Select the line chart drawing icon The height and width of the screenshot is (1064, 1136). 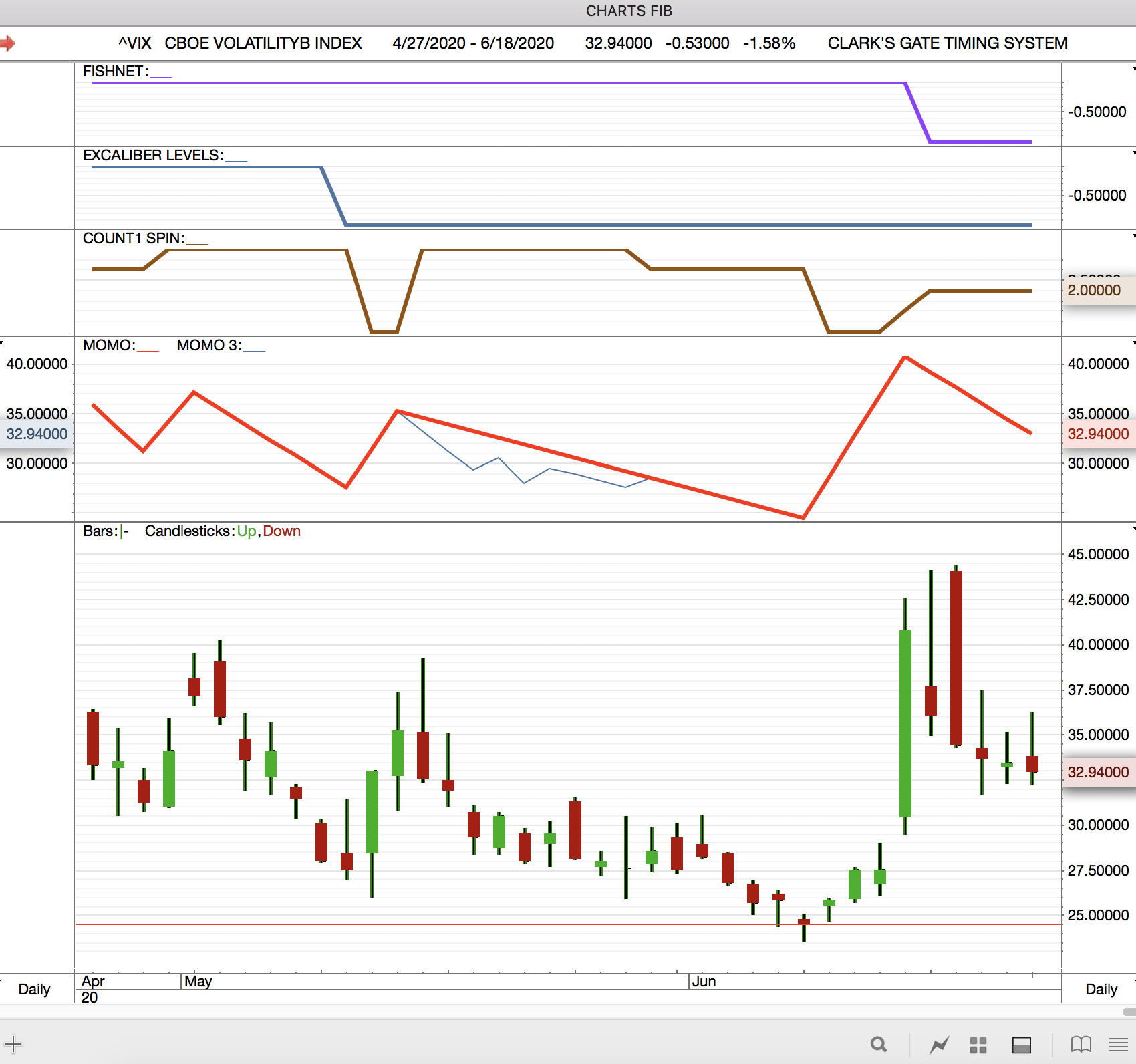(939, 1044)
